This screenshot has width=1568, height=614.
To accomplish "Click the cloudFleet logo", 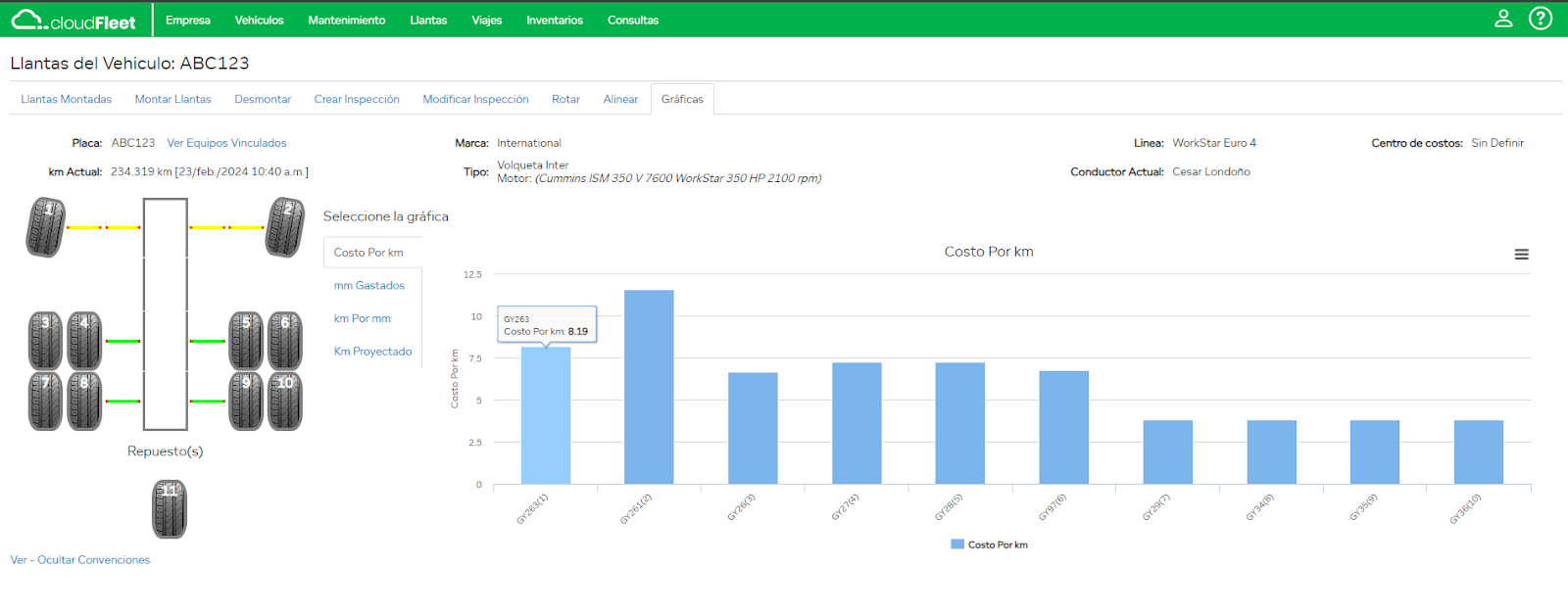I will tap(74, 21).
